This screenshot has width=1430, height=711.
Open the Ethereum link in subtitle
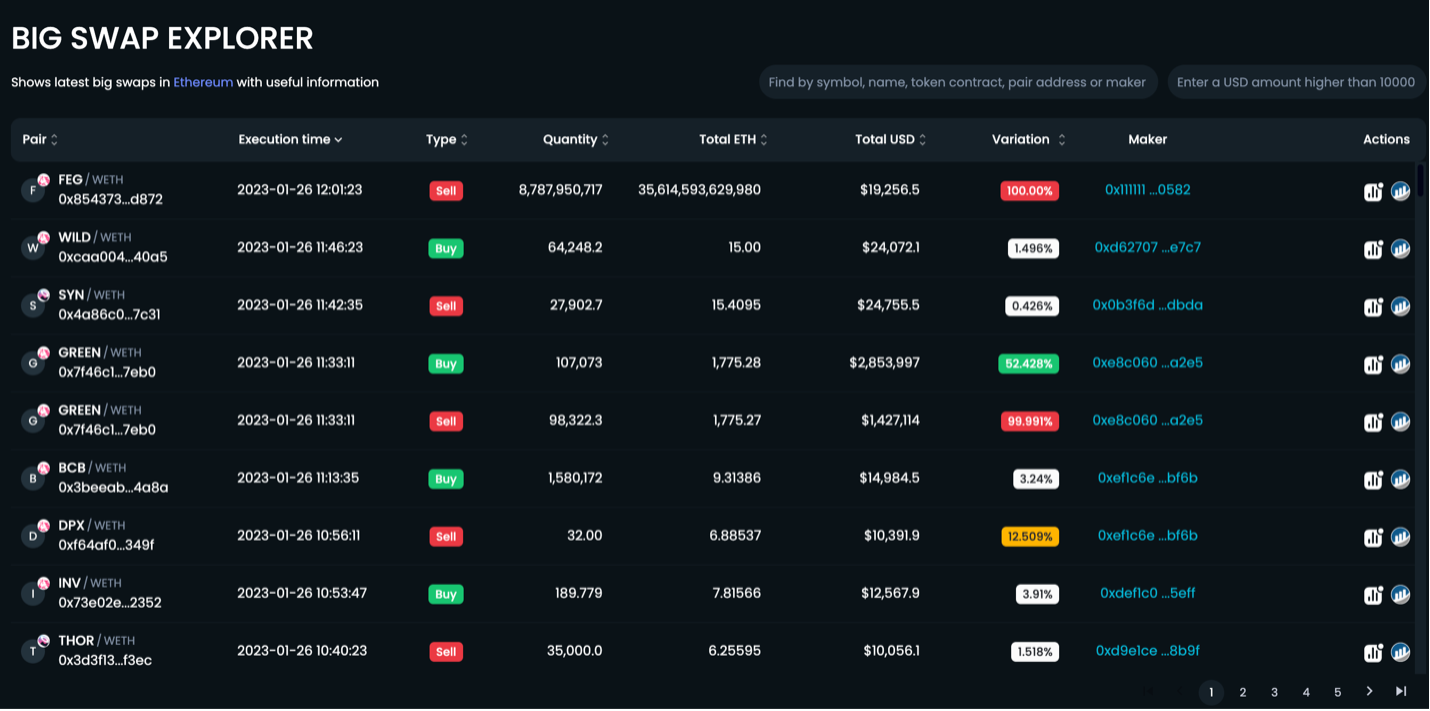click(203, 82)
